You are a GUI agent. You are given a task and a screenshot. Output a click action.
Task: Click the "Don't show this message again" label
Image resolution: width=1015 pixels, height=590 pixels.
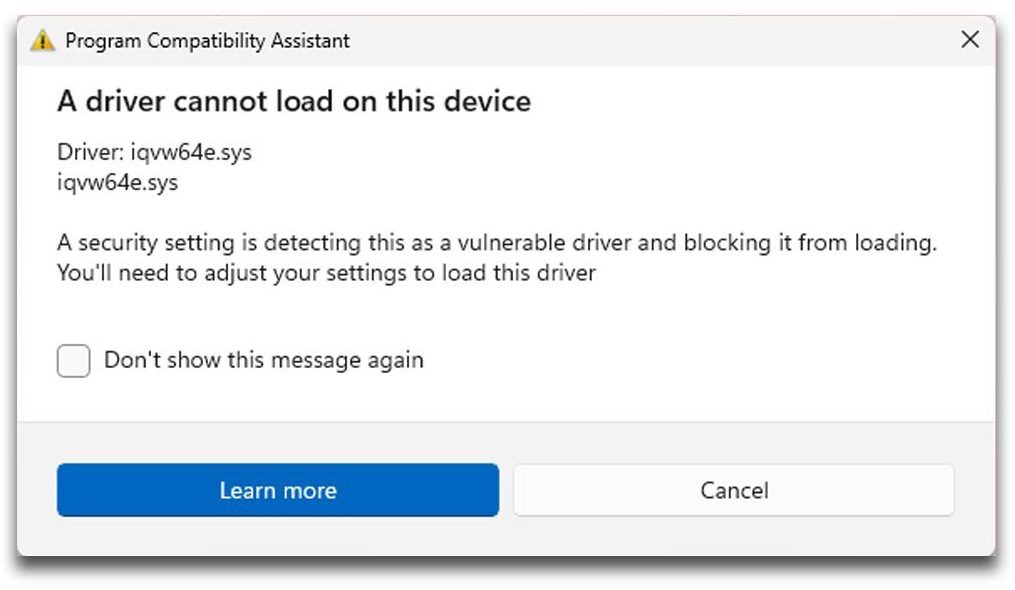point(264,360)
